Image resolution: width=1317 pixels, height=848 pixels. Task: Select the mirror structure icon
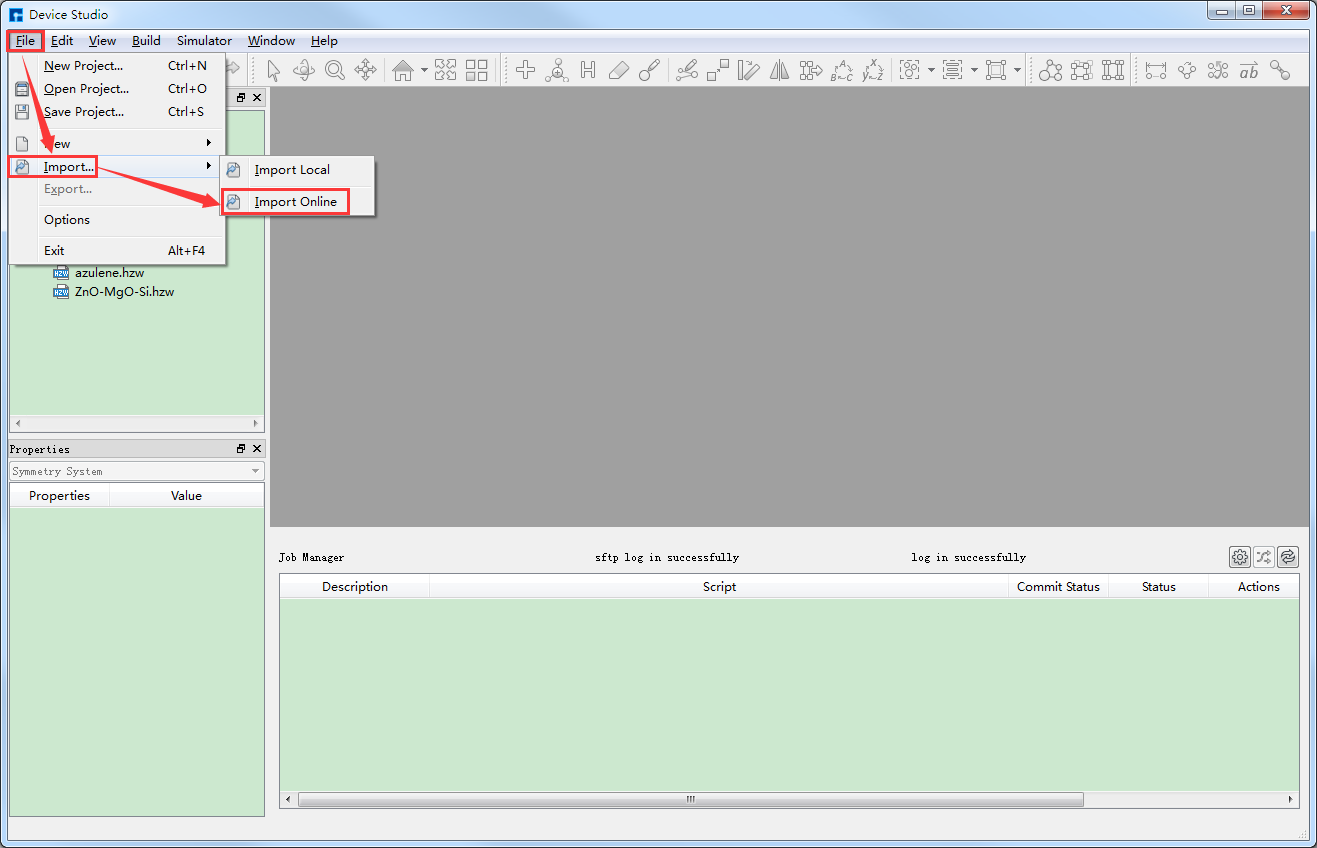click(780, 70)
